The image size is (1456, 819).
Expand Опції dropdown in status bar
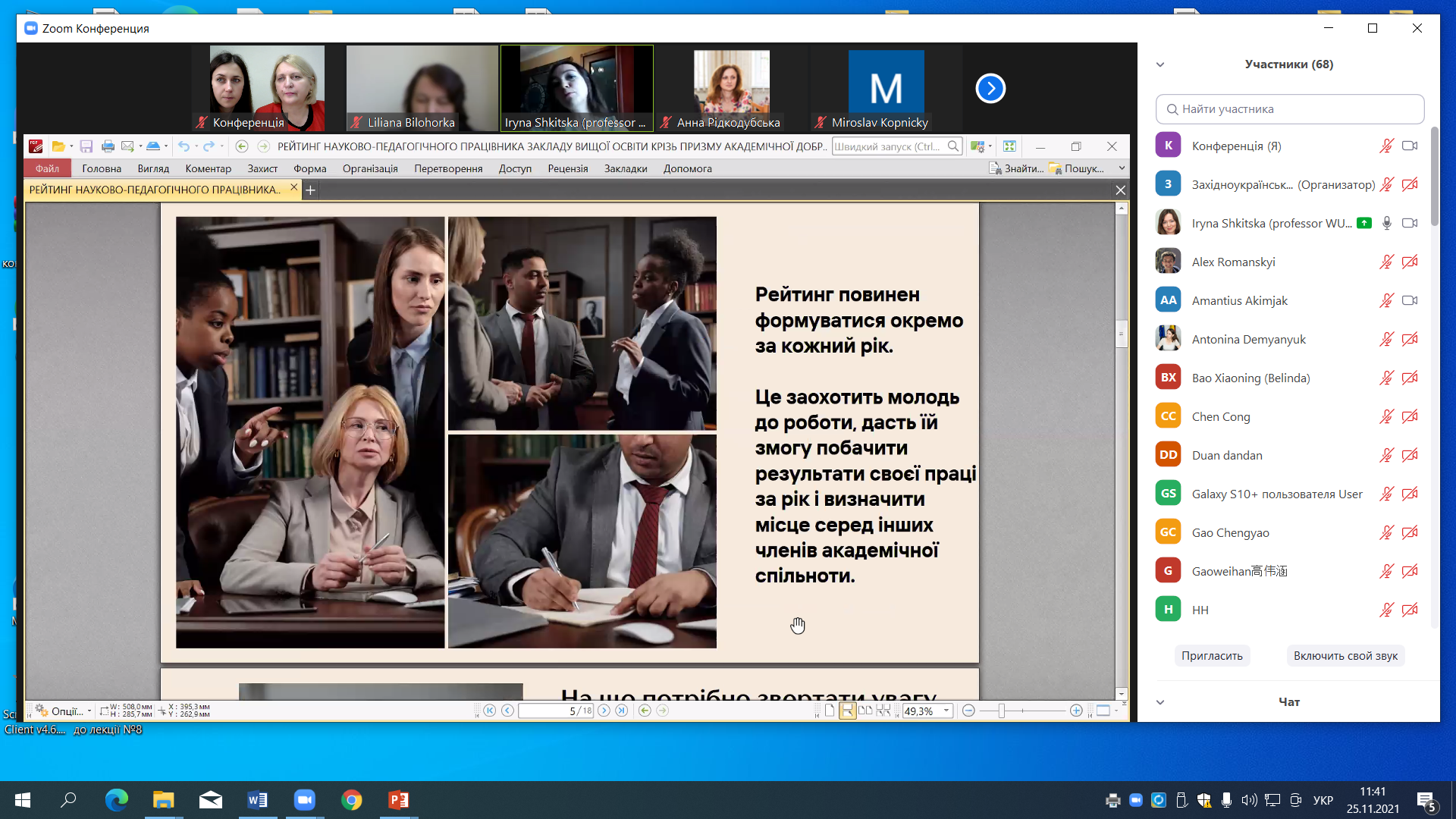[x=89, y=711]
